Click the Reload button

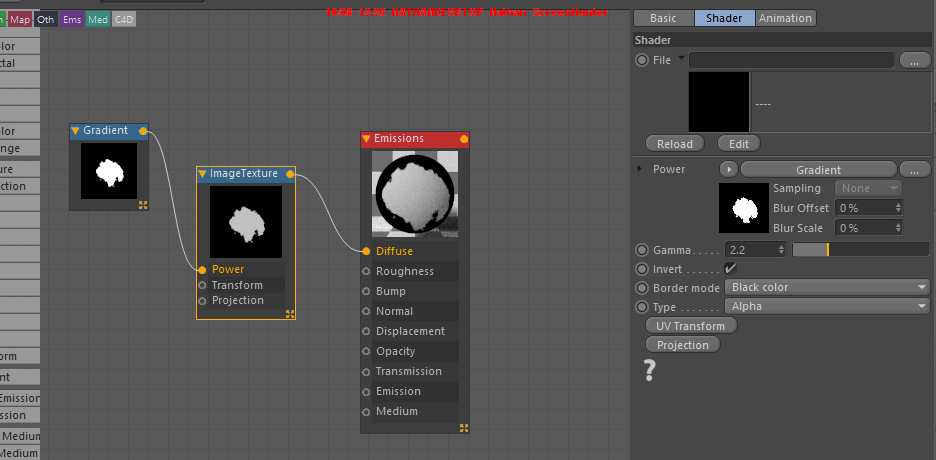coord(675,144)
